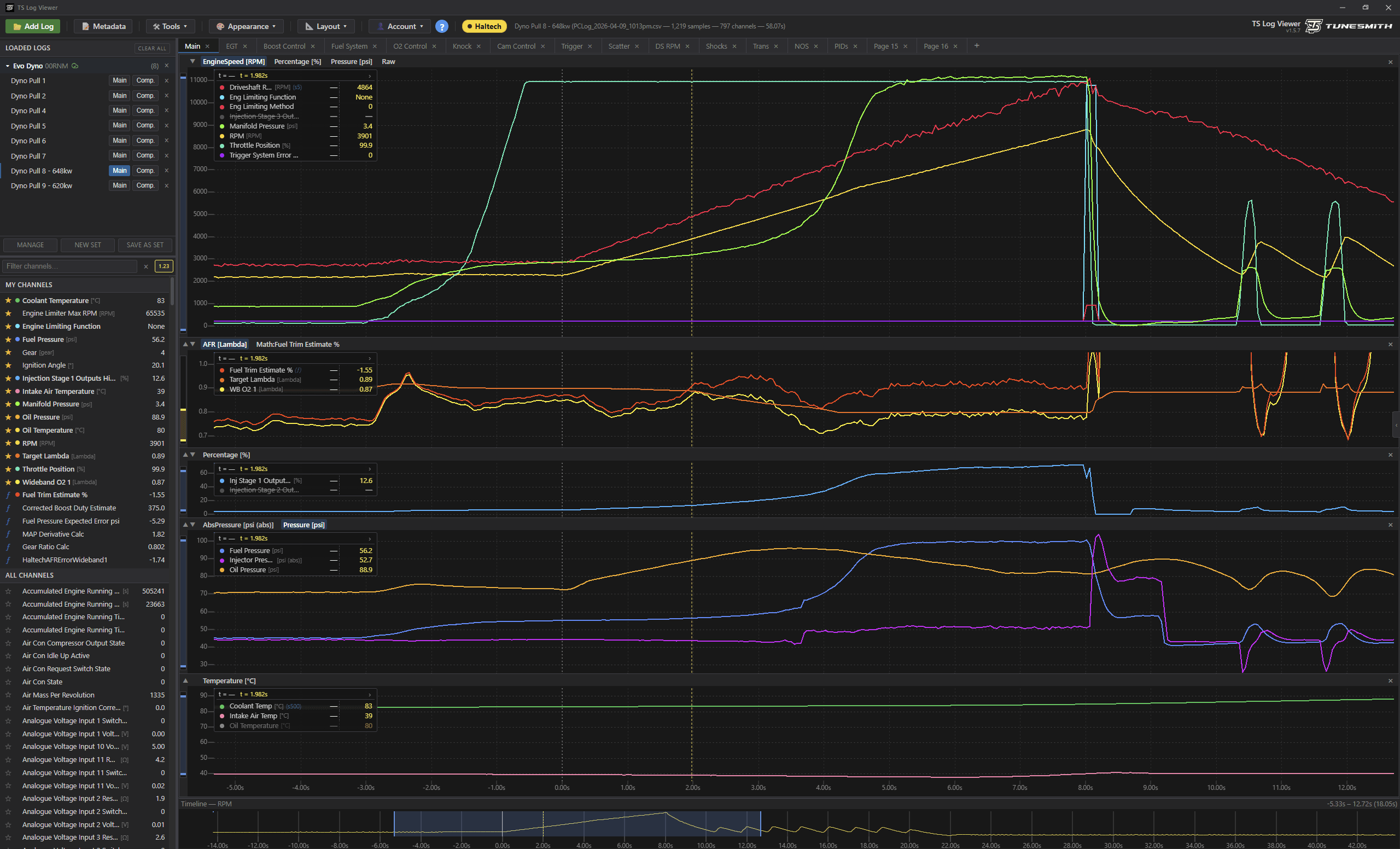Clear the Filter channels field using X icon
This screenshot has width=1400, height=849.
[x=146, y=266]
